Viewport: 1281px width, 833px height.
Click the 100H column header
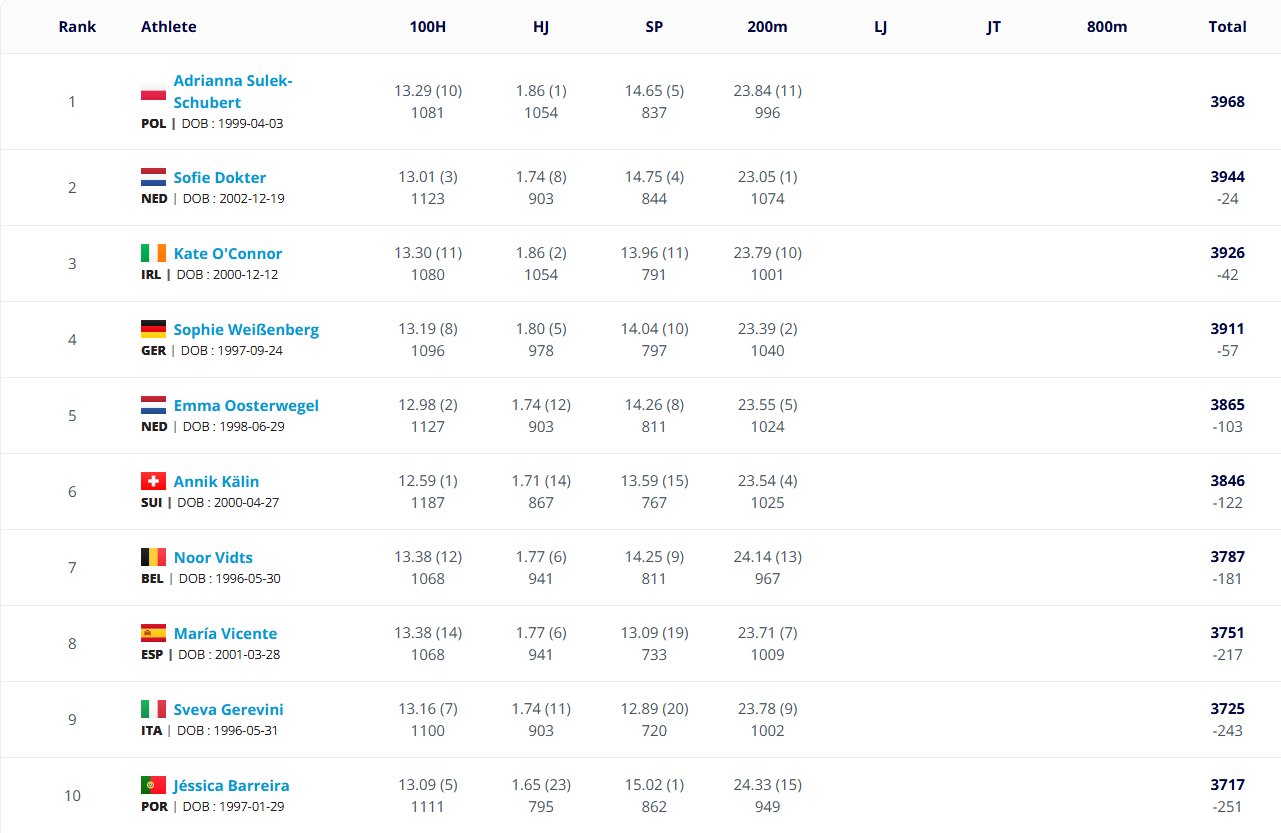pos(428,27)
